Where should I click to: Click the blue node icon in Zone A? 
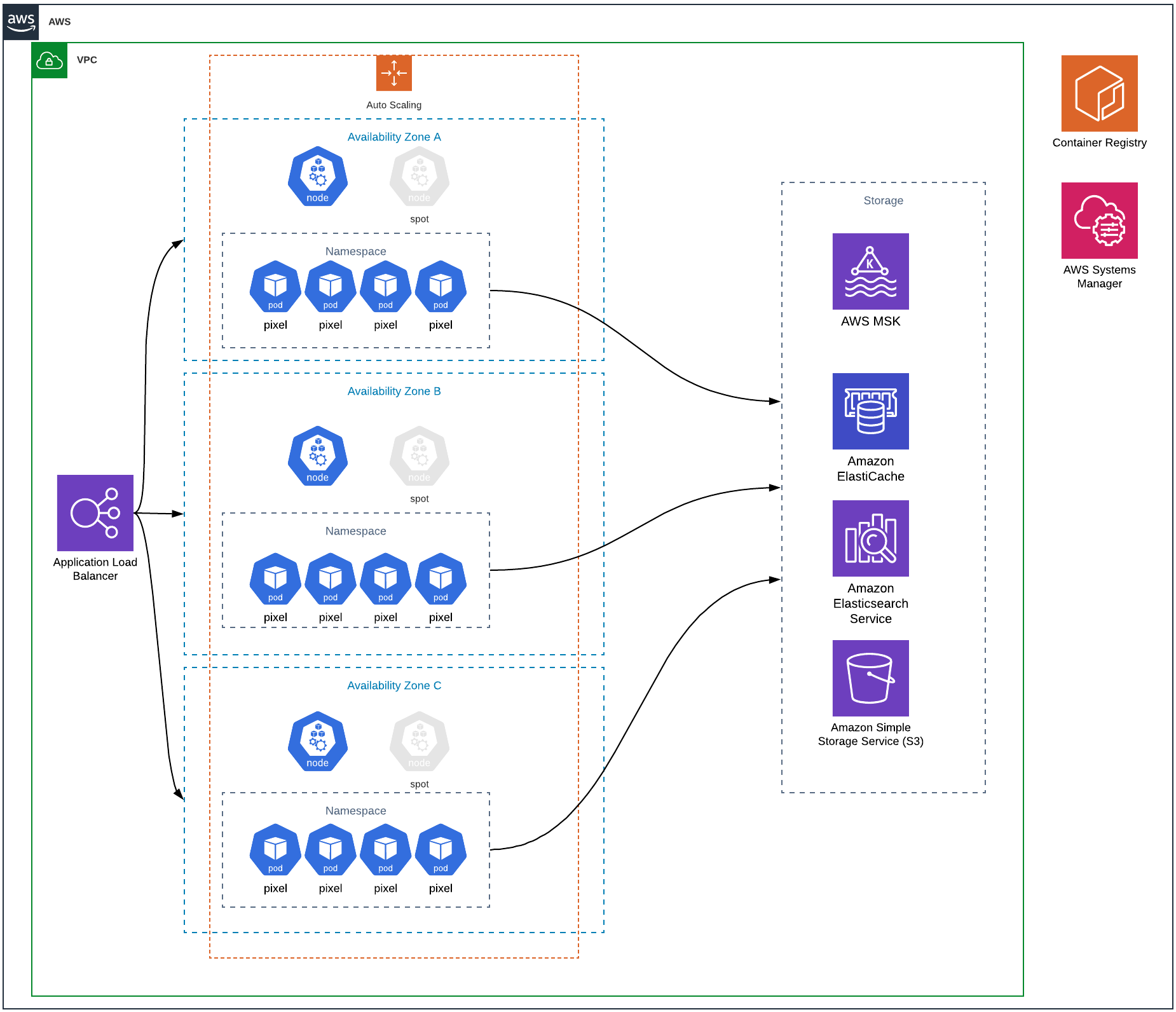[318, 176]
